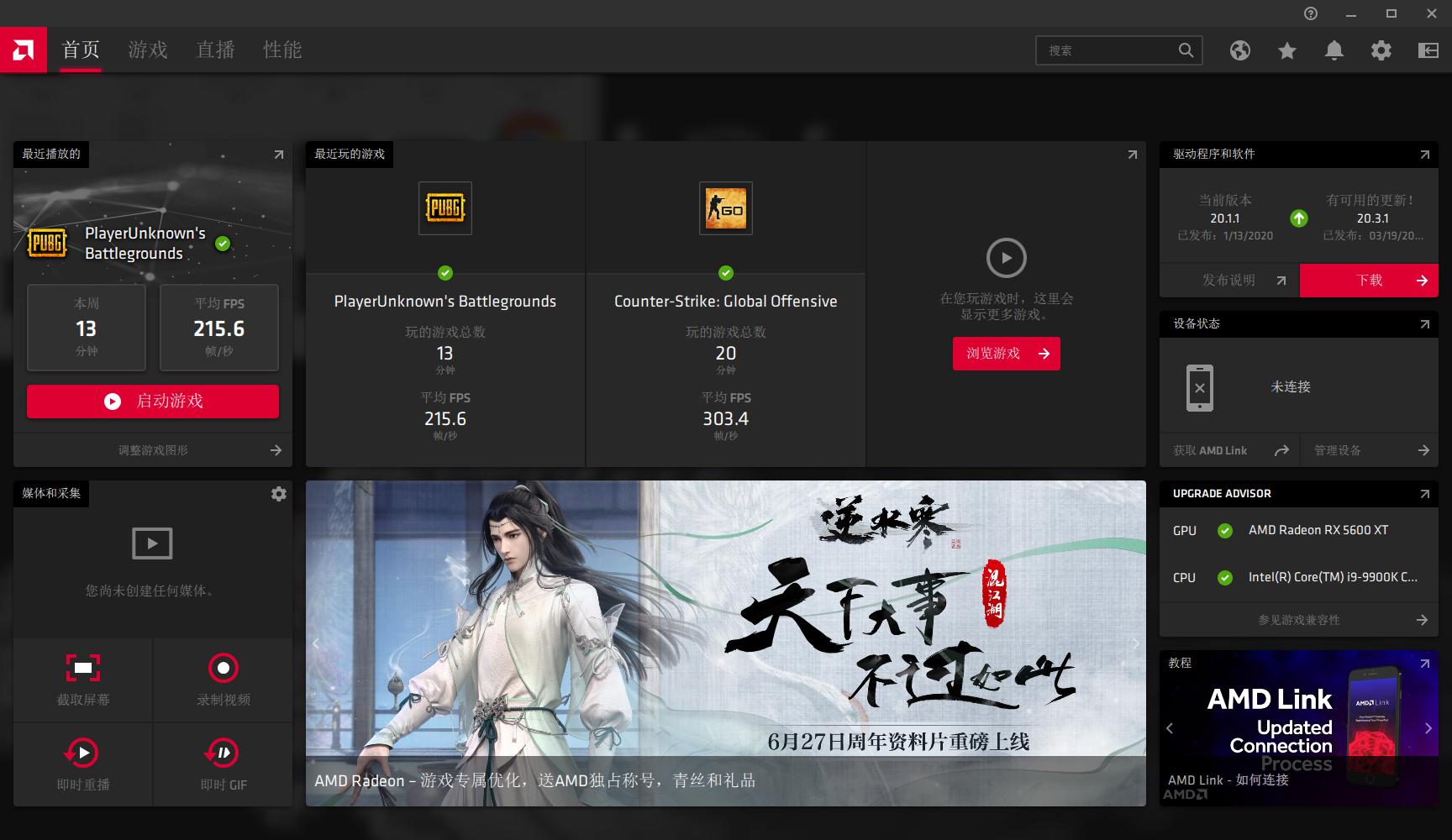The height and width of the screenshot is (840, 1452).
Task: Click PlayerUnknown's Battlegrounds title in 最近玩的游戏
Action: (x=445, y=302)
